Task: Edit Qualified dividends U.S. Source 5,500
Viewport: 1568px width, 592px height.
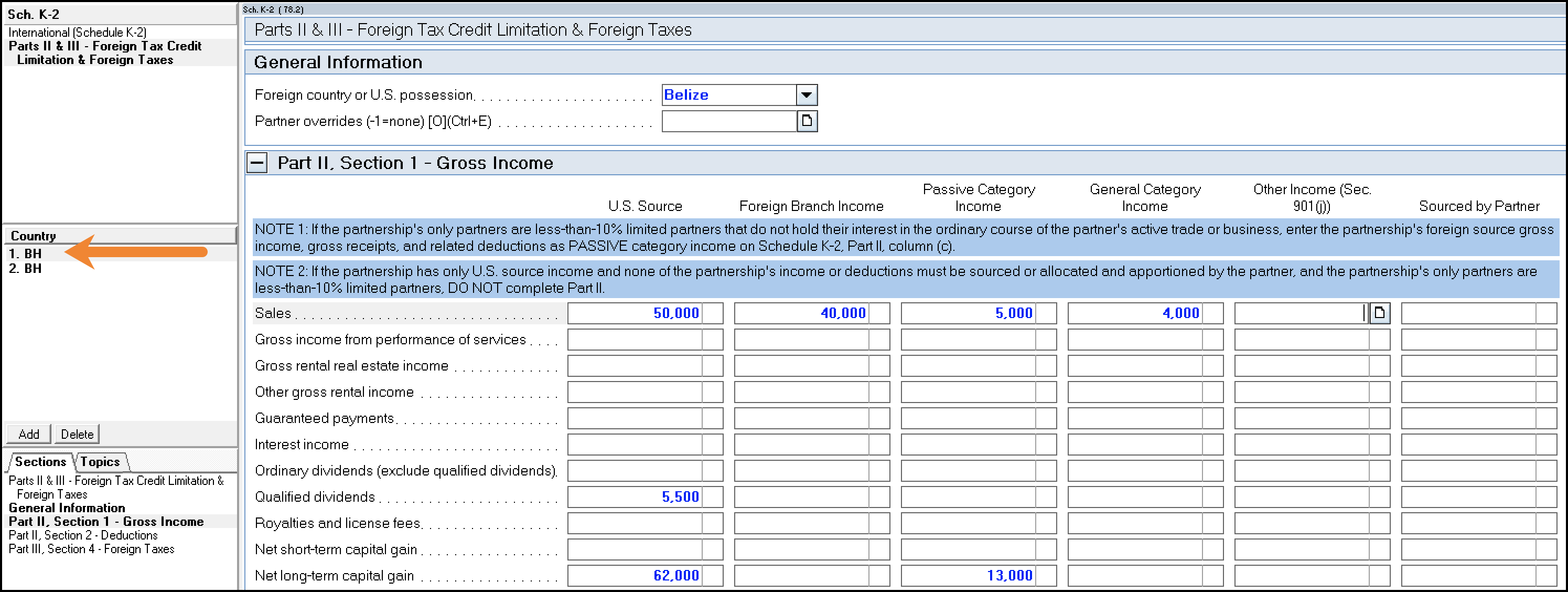Action: pos(635,497)
